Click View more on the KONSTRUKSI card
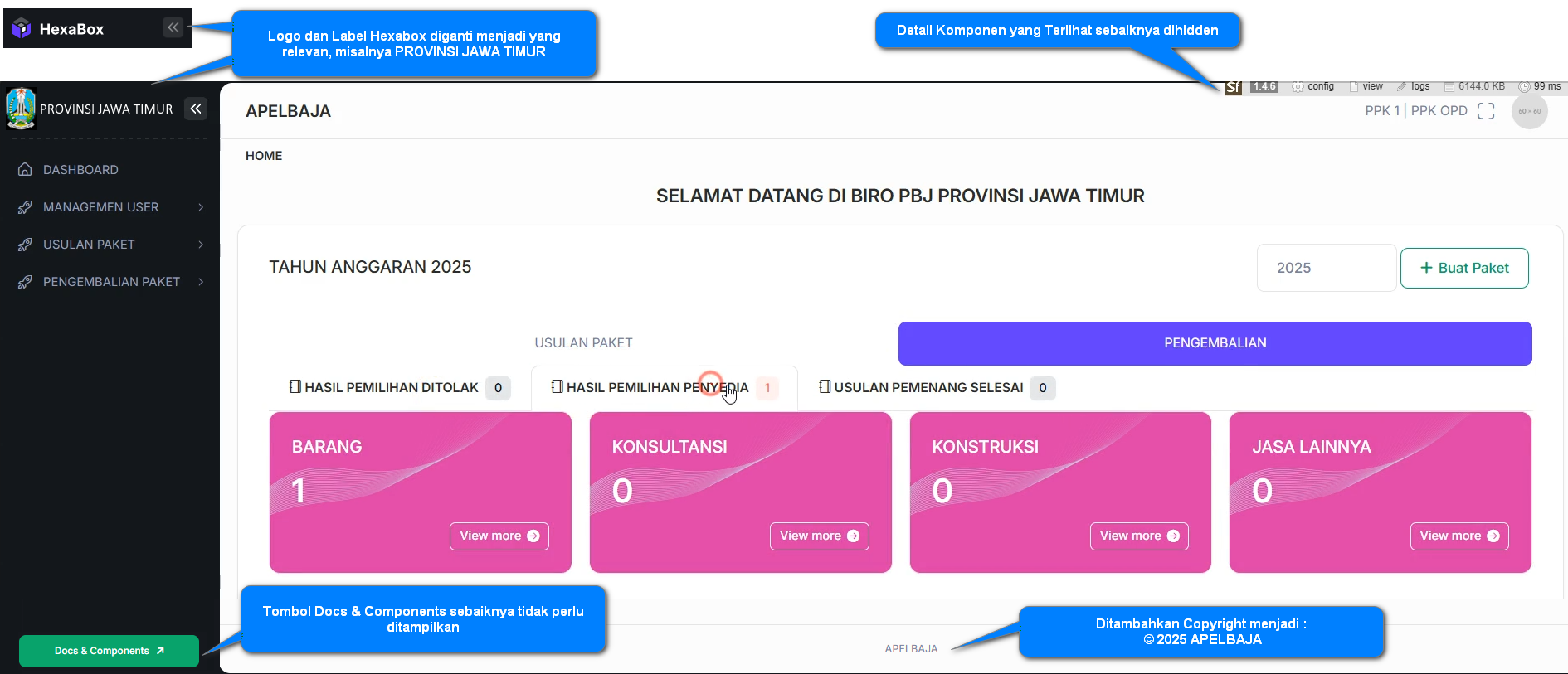1568x674 pixels. point(1139,536)
